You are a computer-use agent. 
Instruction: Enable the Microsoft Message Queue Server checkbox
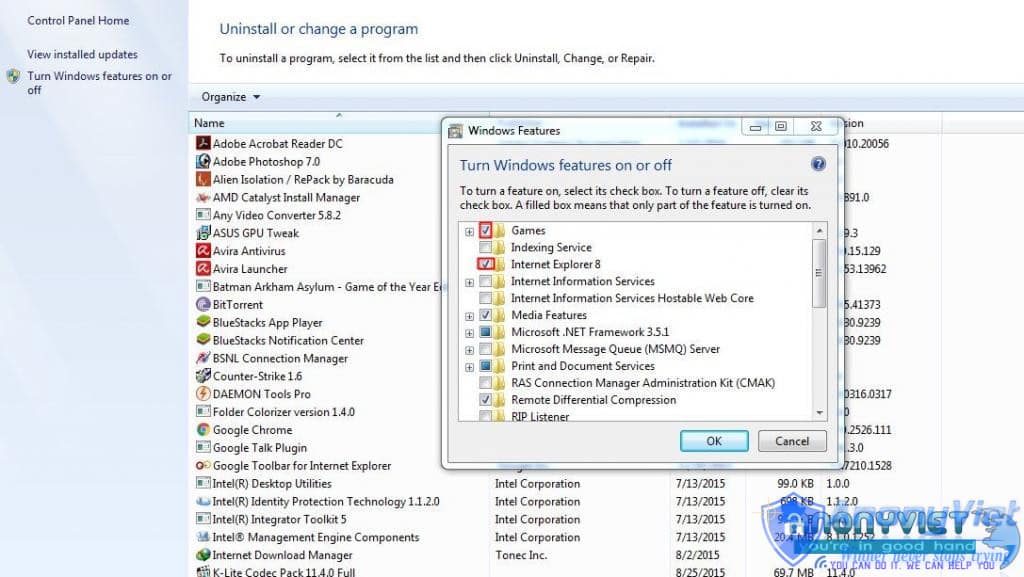[x=485, y=349]
